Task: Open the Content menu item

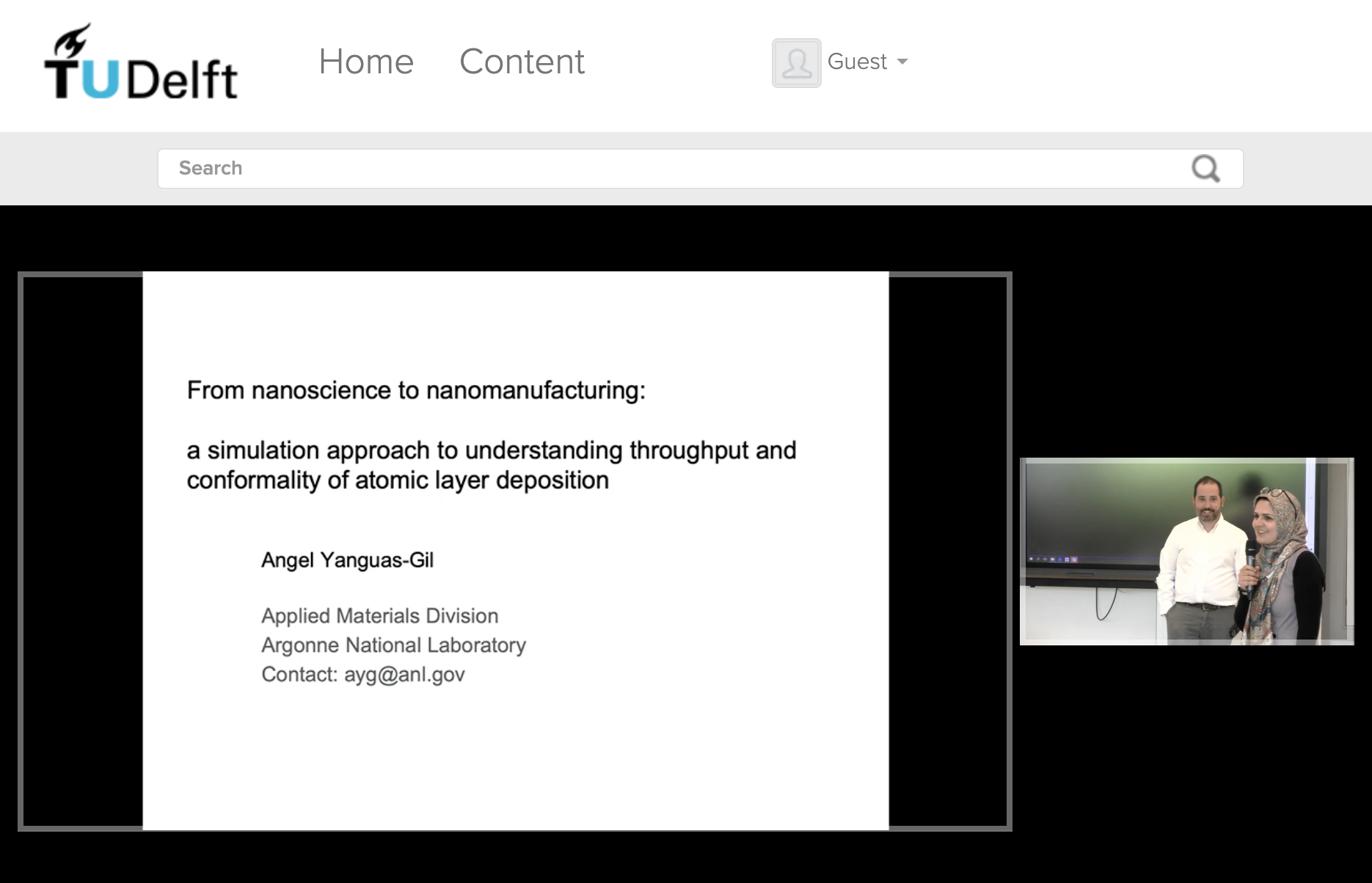Action: [522, 62]
